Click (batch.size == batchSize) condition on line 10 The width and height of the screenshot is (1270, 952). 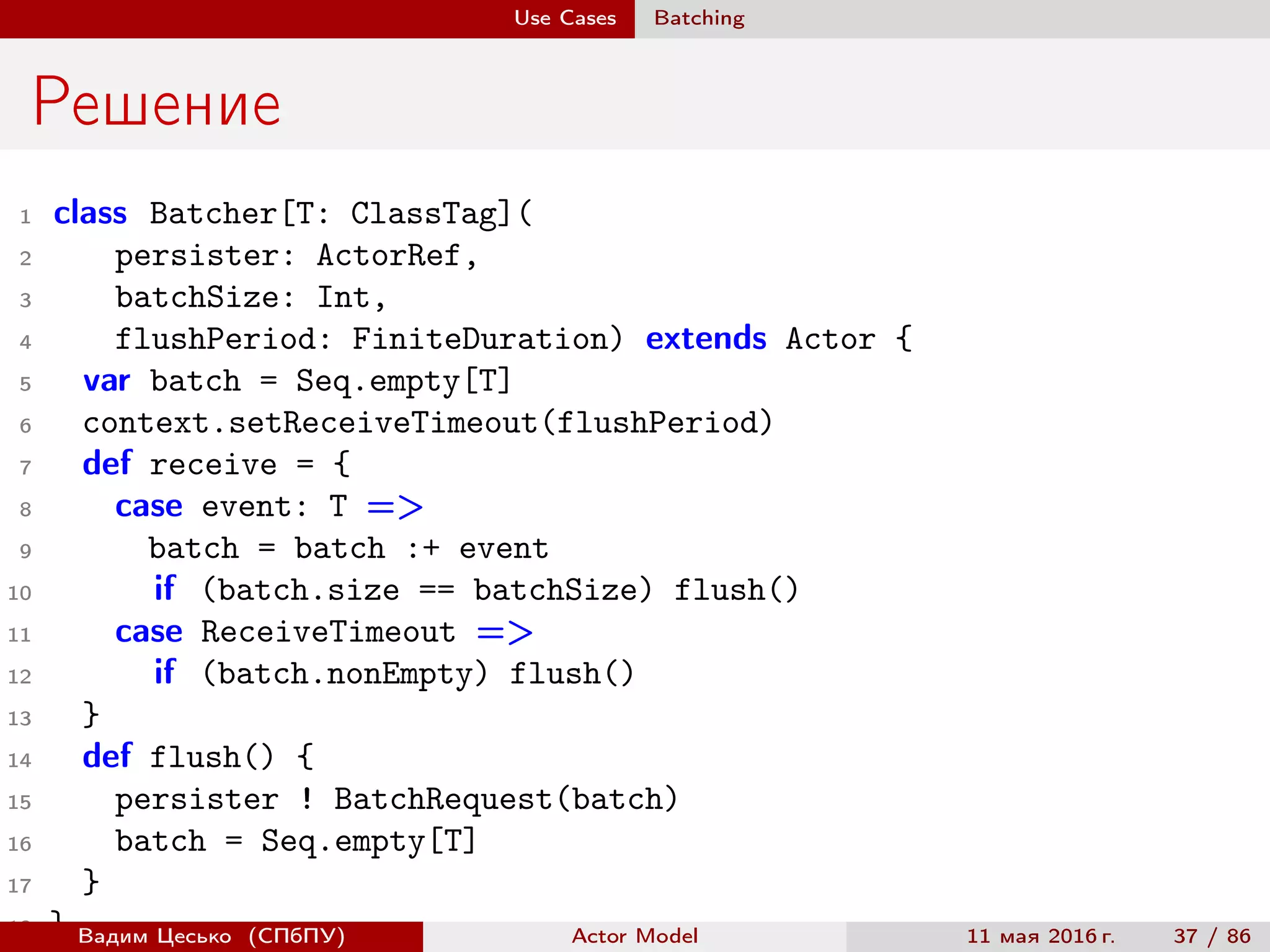pos(427,590)
